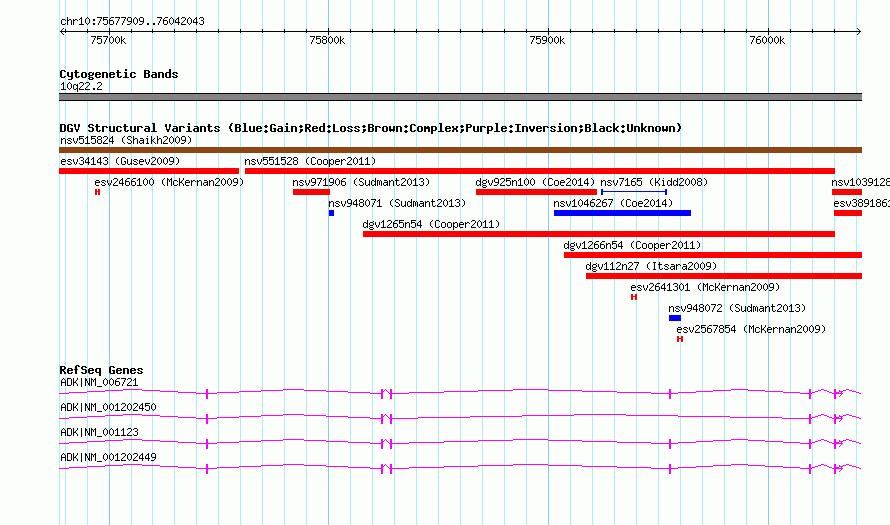
Task: Click the red esv34143 loss bar
Action: click(149, 171)
